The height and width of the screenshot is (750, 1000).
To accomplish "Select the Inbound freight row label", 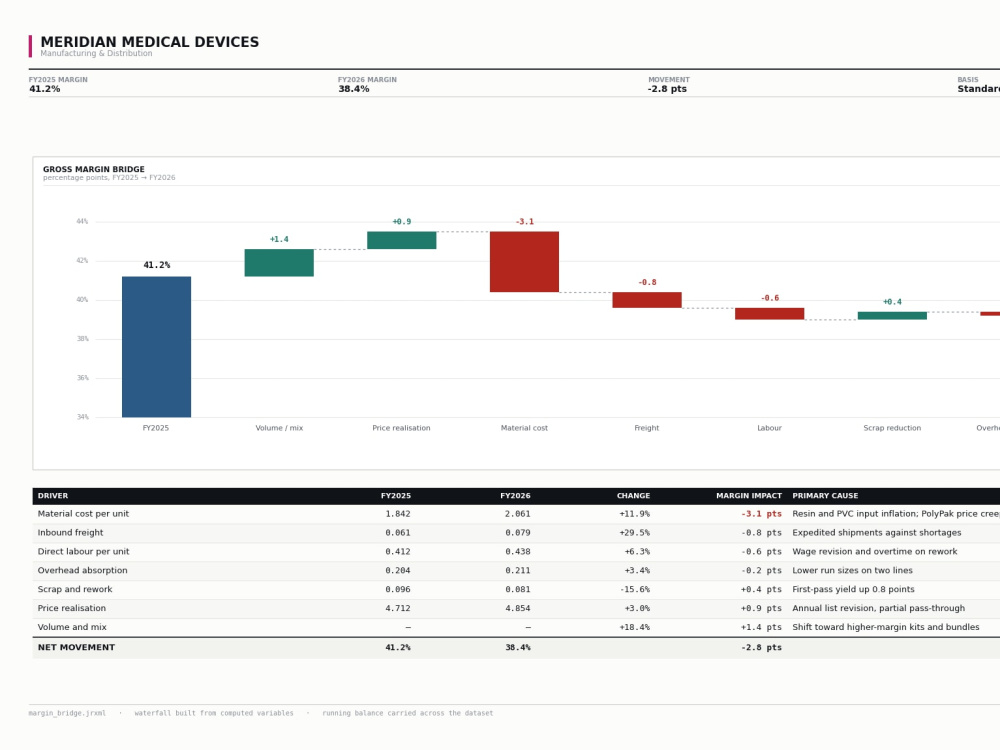I will point(70,533).
